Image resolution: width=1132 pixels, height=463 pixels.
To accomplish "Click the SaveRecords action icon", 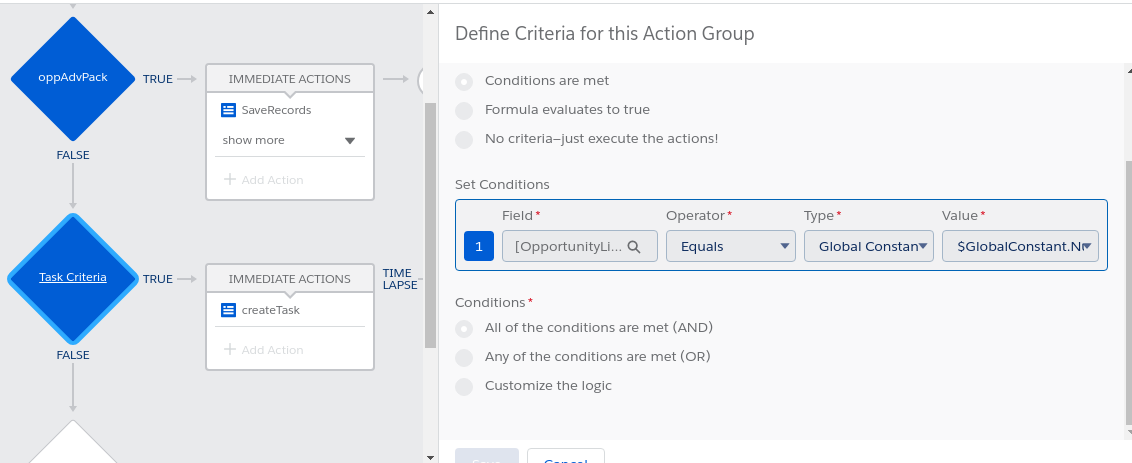I will click(228, 110).
